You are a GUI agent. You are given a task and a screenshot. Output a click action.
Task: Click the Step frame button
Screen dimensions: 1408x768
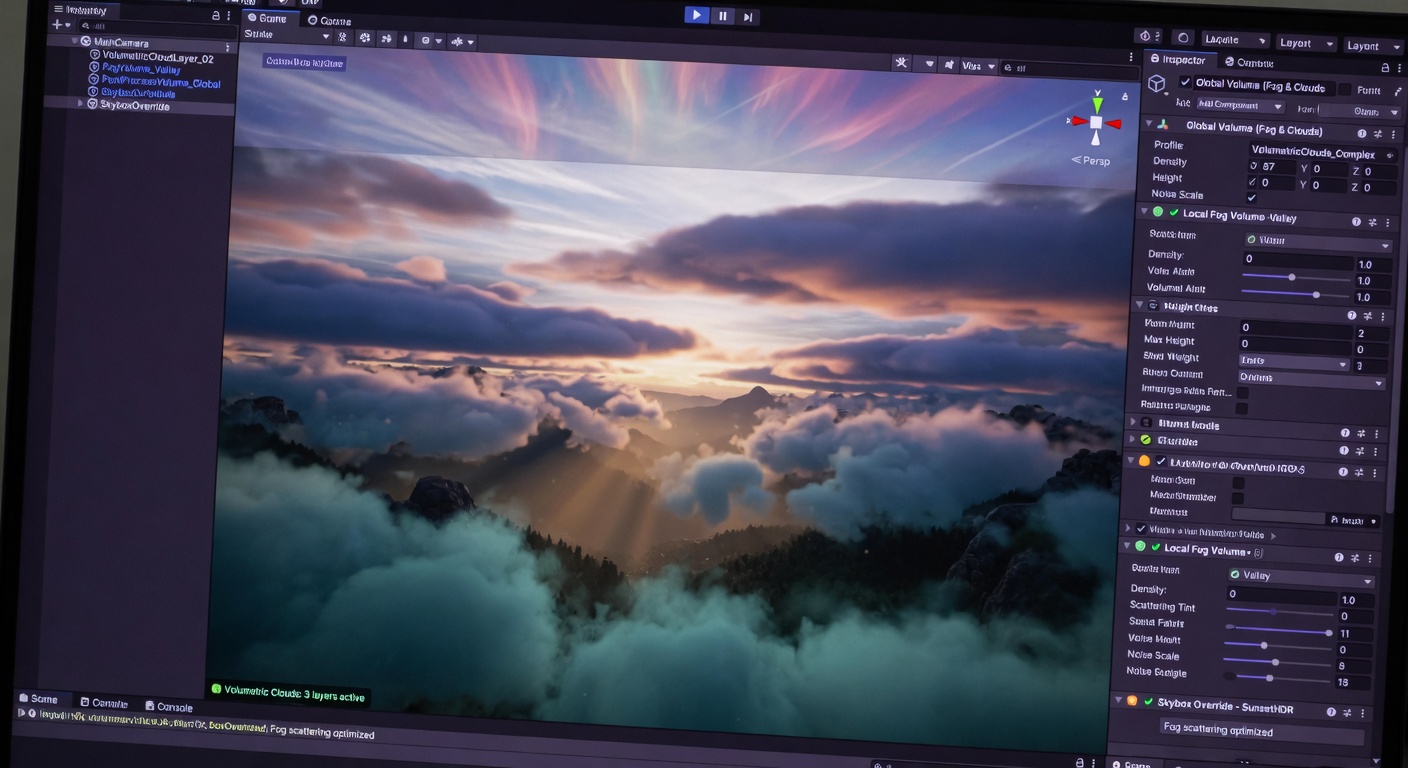[x=748, y=17]
